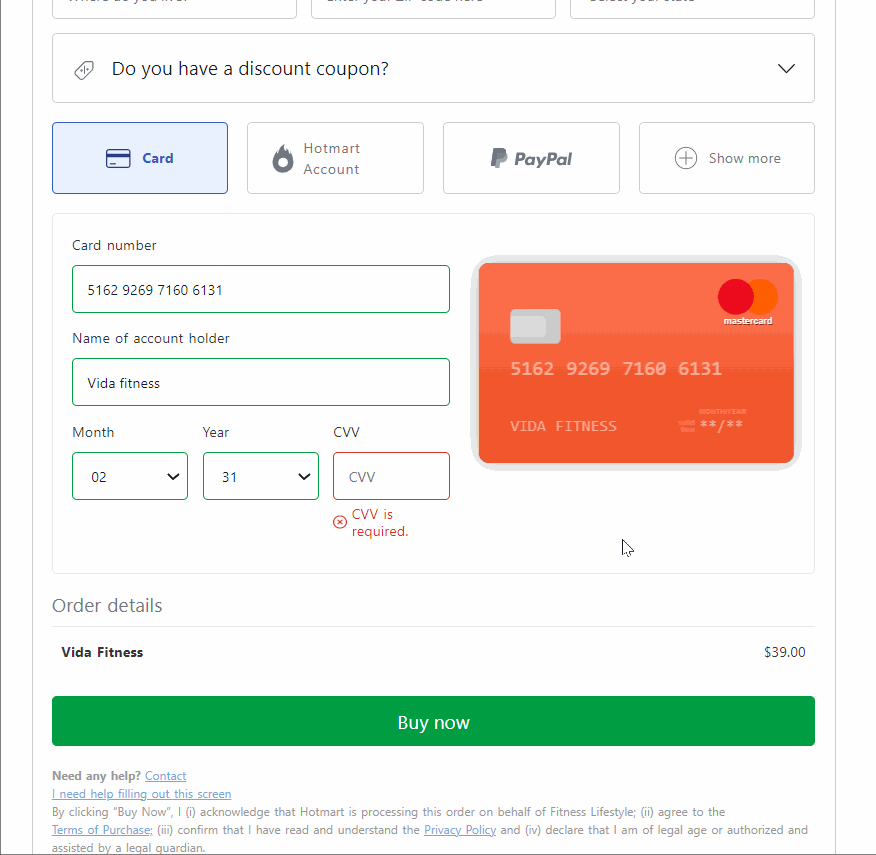Select the Hotmart Account payment tab
The image size is (876, 855).
(x=335, y=158)
